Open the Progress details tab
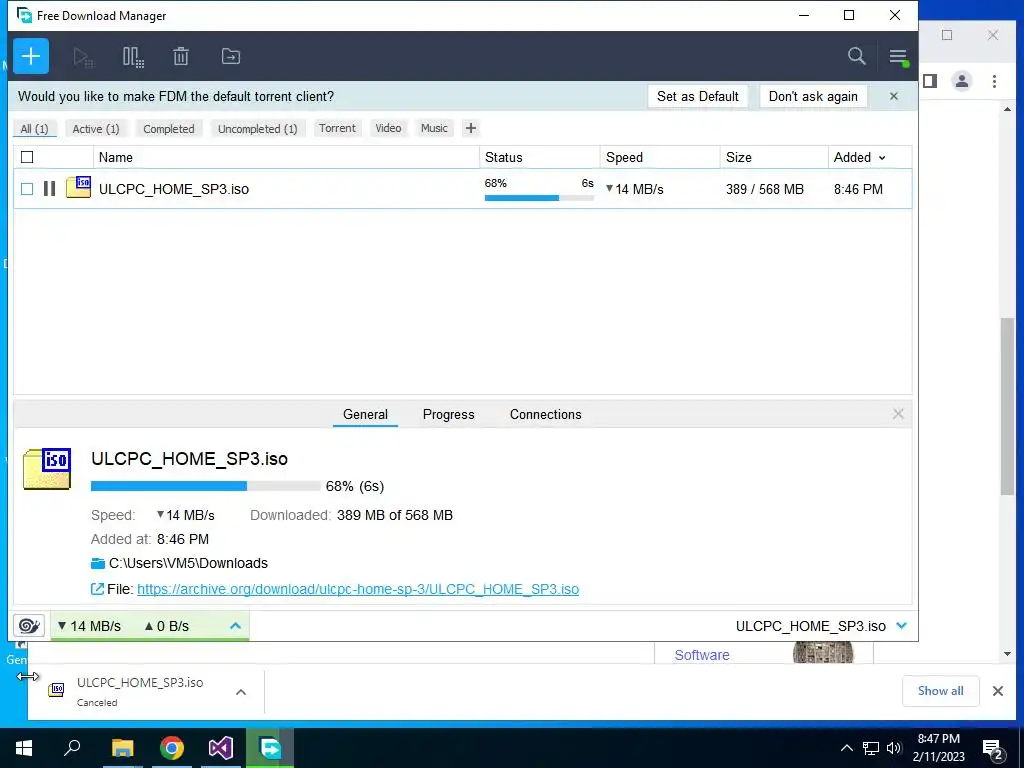Image resolution: width=1024 pixels, height=768 pixels. click(x=449, y=415)
